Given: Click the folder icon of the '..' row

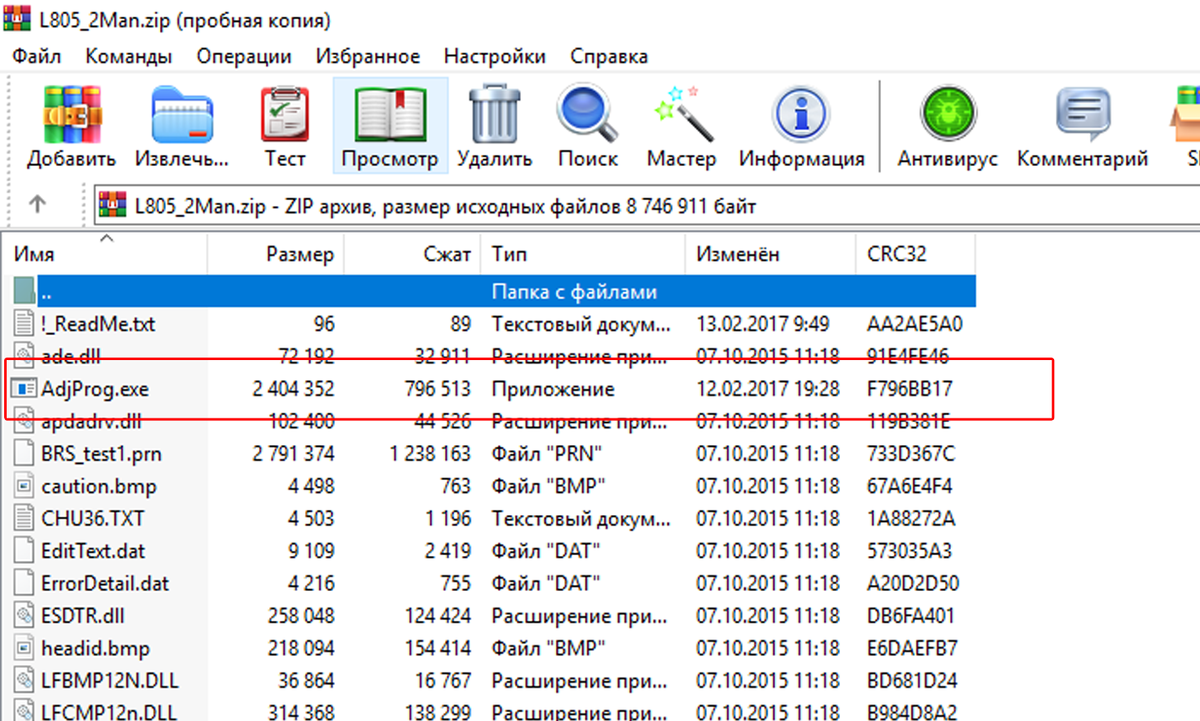Looking at the screenshot, I should (24, 292).
